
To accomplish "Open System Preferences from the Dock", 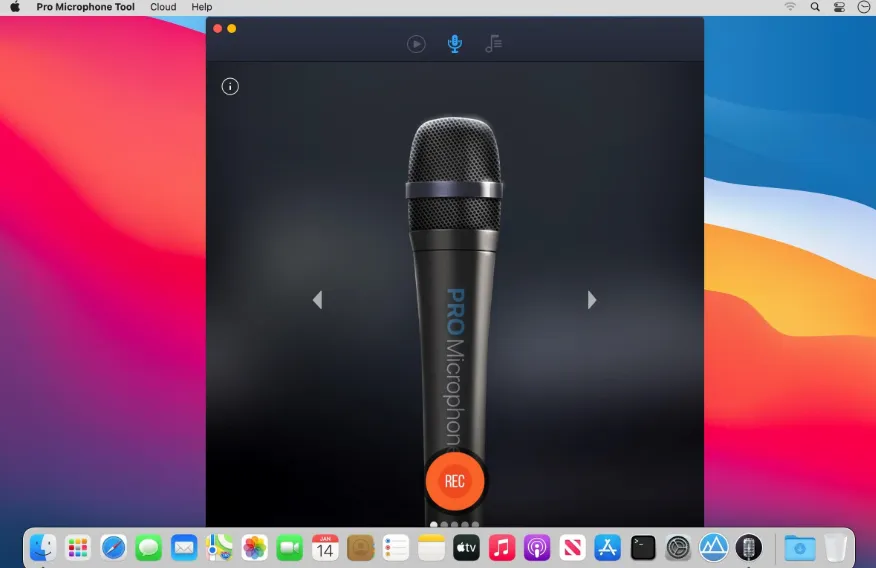I will pyautogui.click(x=678, y=547).
